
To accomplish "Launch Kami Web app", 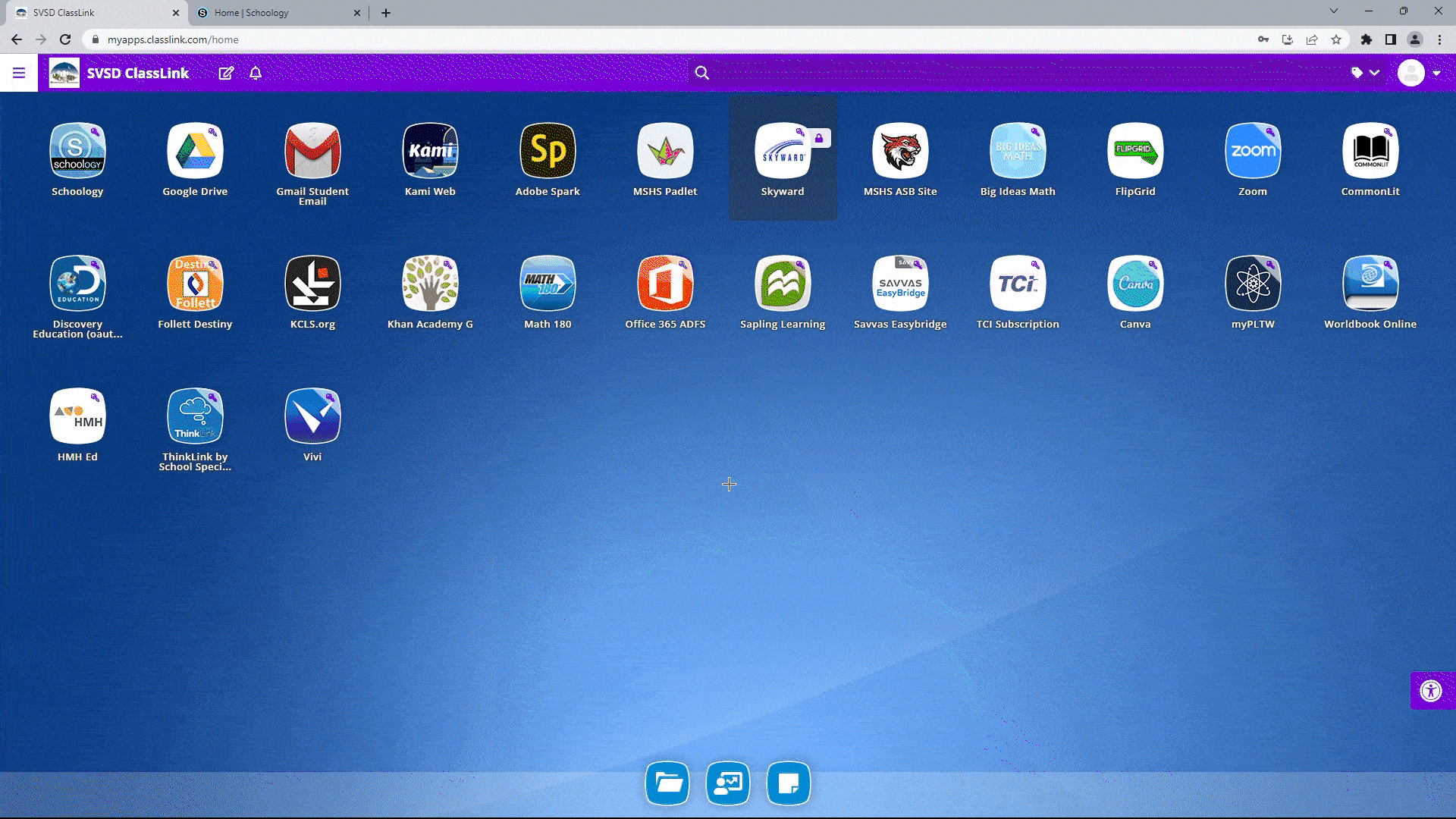I will [x=430, y=151].
